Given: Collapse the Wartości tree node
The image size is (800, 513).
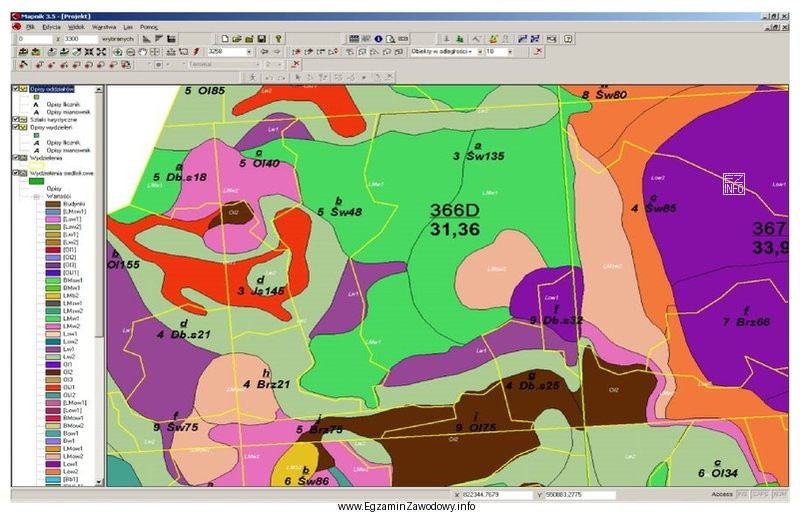Looking at the screenshot, I should click(37, 197).
